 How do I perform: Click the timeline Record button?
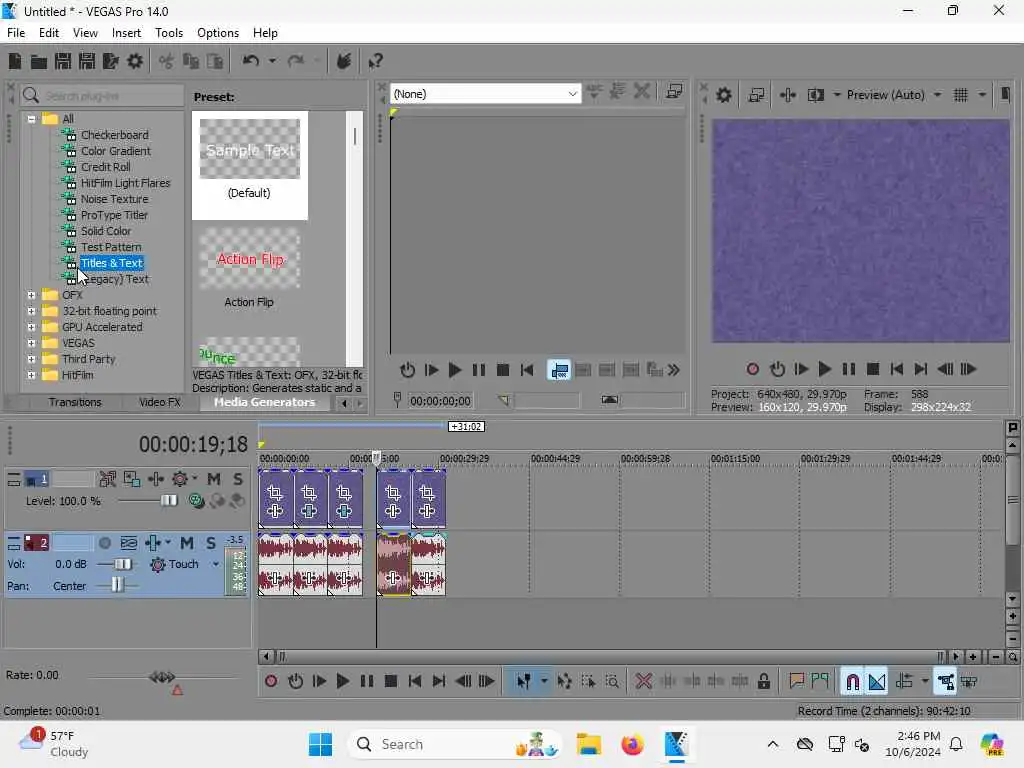271,682
